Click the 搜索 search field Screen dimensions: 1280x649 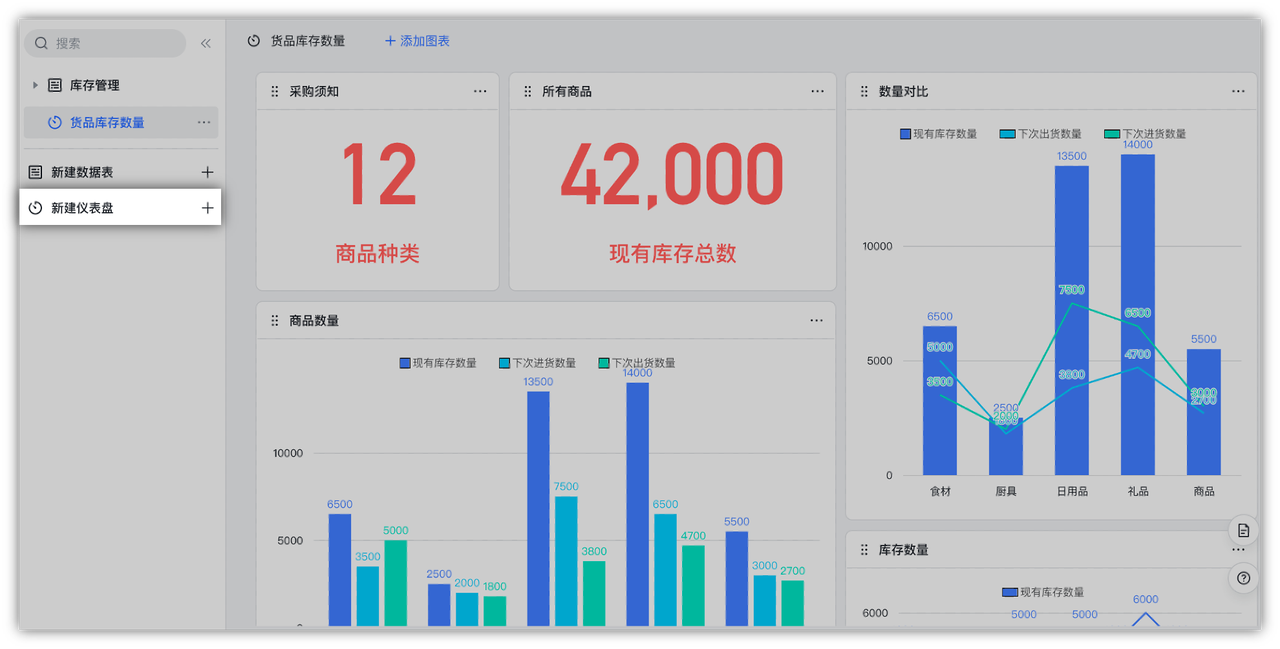click(x=105, y=43)
